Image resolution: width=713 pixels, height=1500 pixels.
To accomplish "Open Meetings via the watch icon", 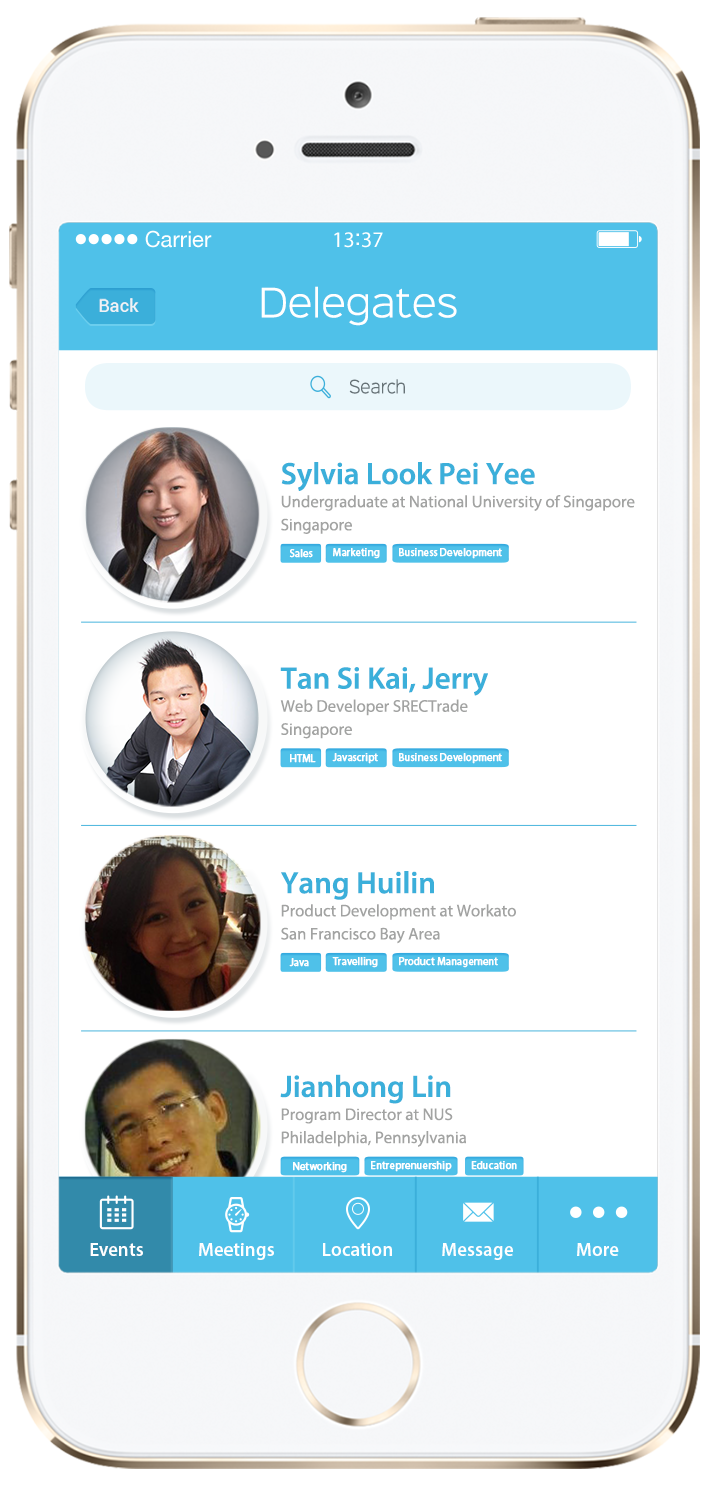I will tap(236, 1213).
